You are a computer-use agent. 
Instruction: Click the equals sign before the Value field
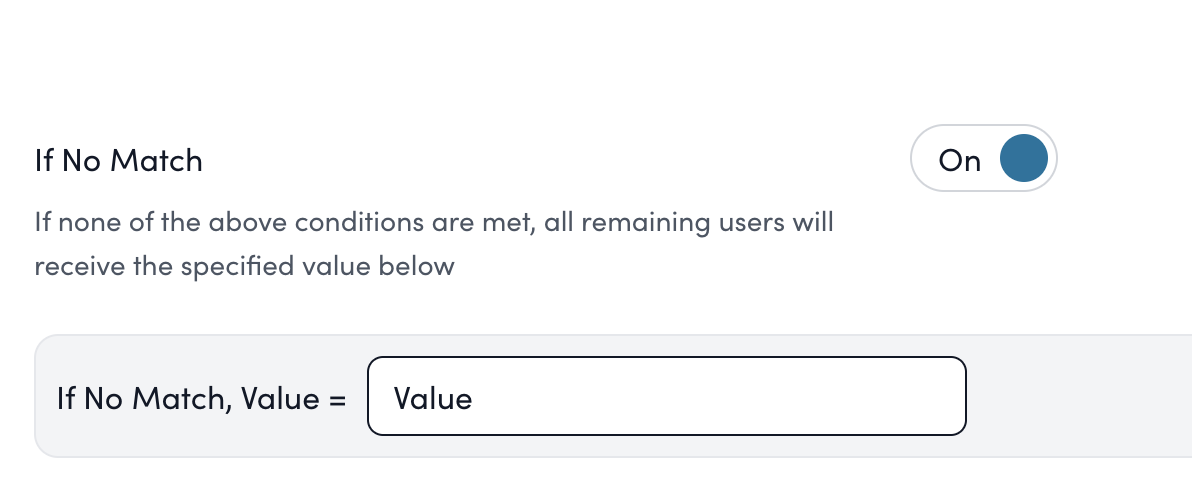(335, 399)
